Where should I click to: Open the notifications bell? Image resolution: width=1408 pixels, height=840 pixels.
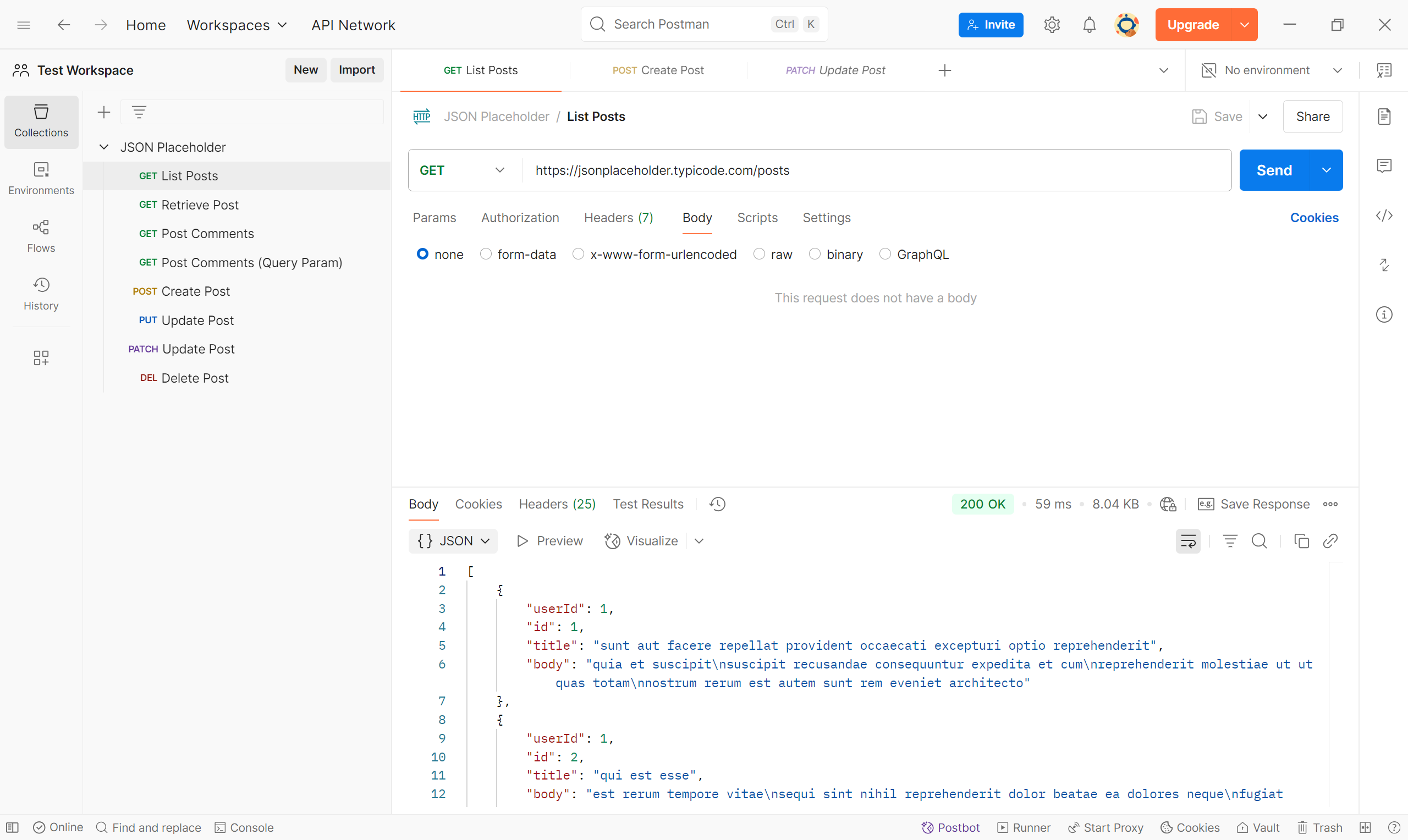(x=1089, y=25)
